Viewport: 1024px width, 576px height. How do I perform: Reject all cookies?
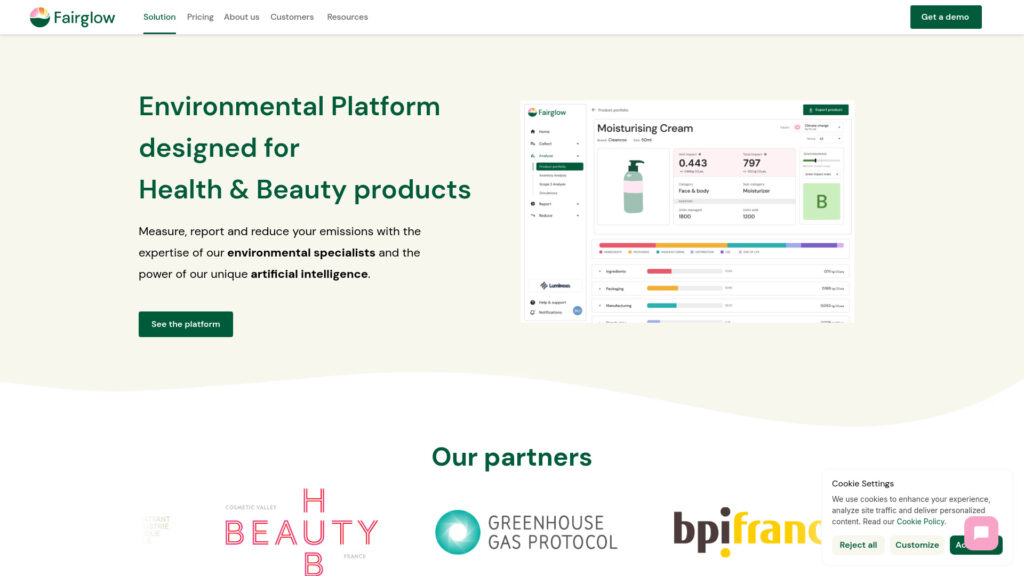858,545
